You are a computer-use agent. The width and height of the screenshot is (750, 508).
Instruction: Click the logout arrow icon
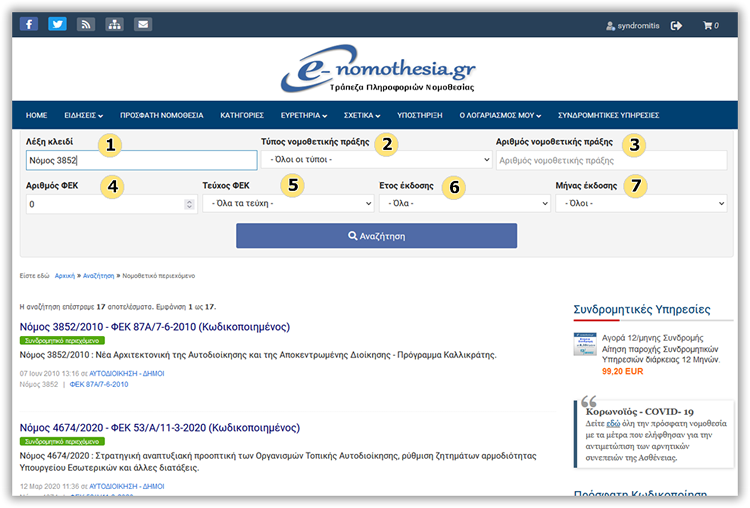point(677,25)
